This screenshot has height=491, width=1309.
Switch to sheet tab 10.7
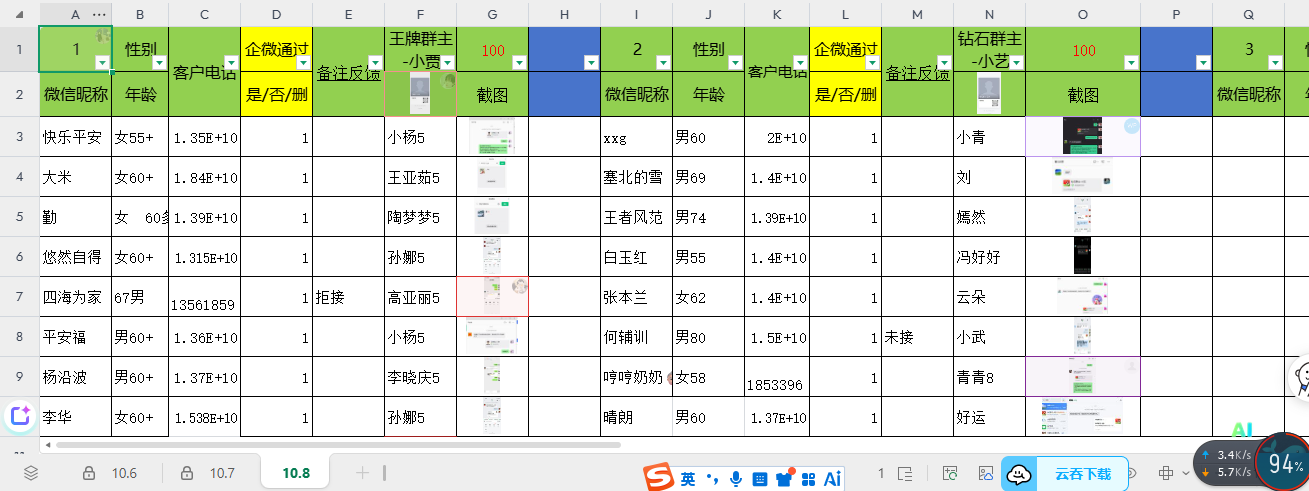222,473
